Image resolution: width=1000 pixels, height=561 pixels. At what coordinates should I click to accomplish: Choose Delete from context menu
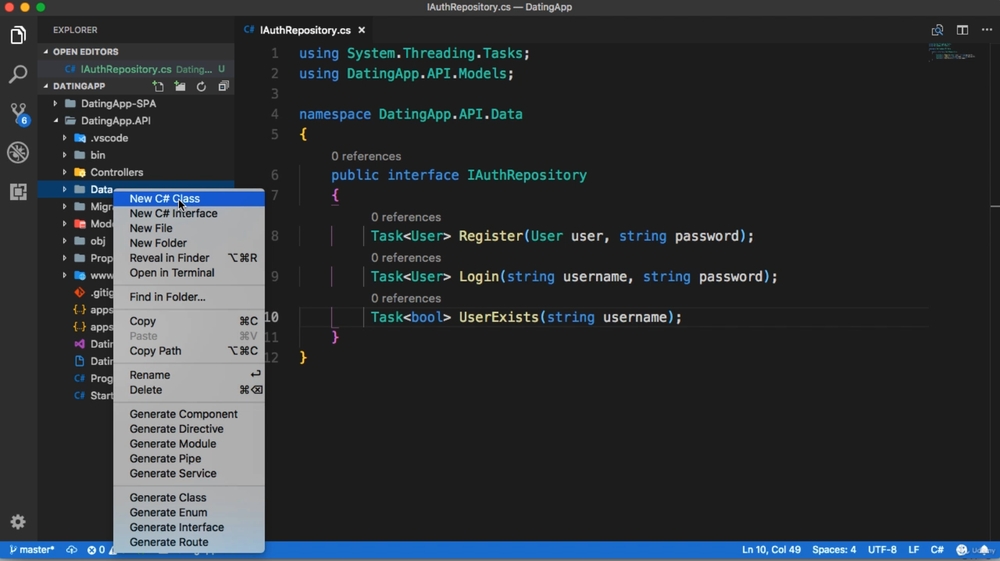[189, 390]
